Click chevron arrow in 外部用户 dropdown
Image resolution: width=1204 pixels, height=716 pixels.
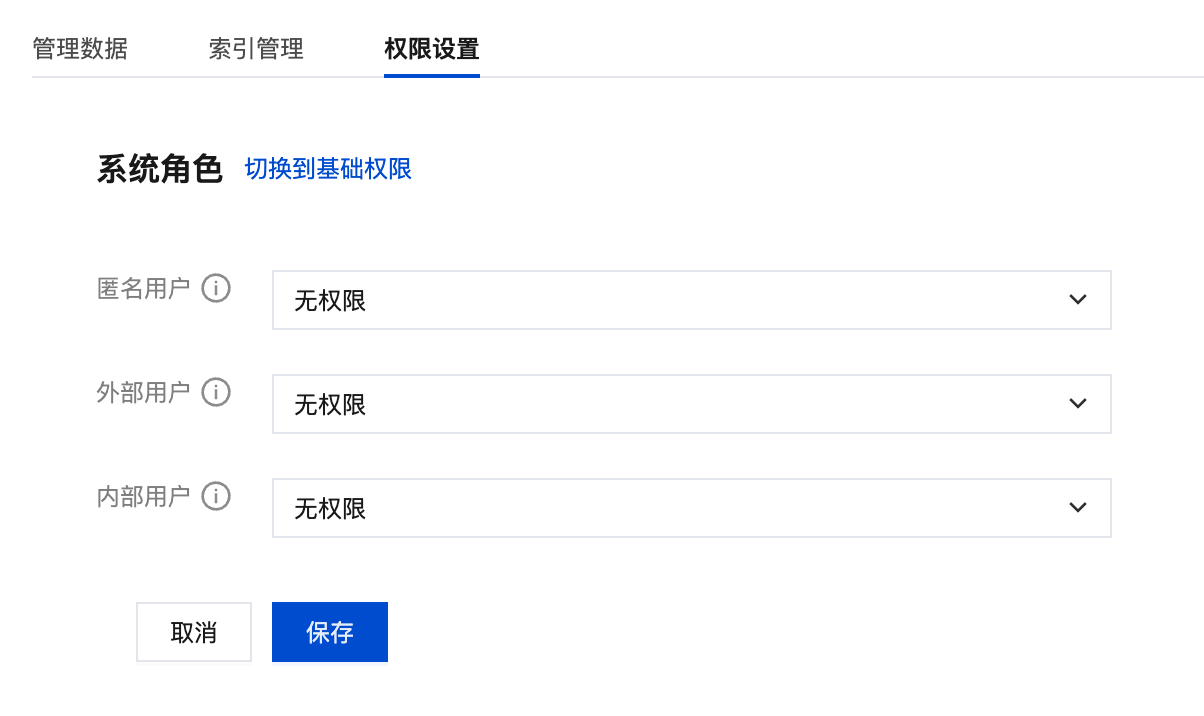(1077, 404)
